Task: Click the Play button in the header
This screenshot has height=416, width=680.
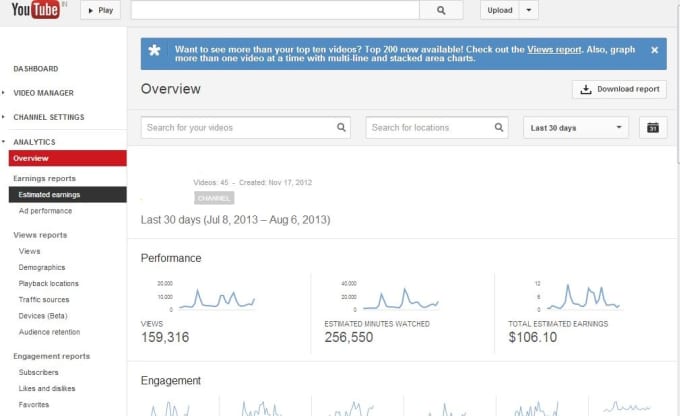Action: tap(100, 10)
